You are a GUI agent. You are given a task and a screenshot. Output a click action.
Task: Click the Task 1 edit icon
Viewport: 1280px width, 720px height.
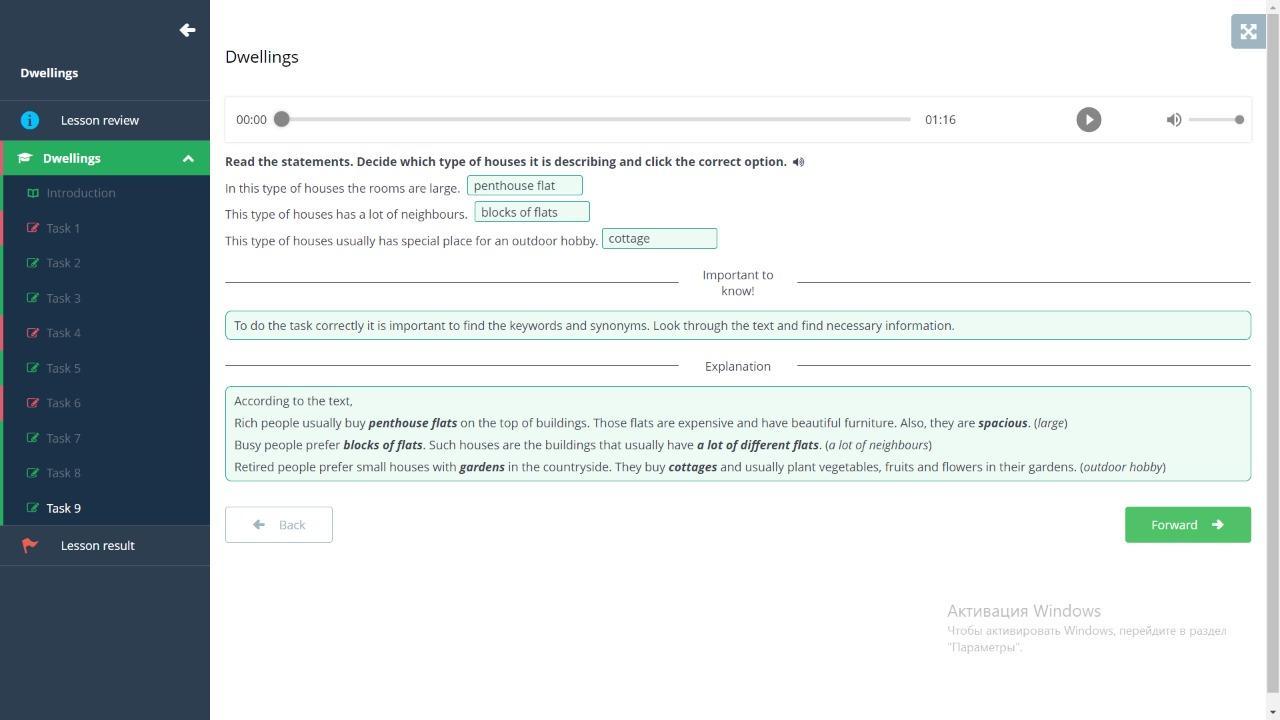pyautogui.click(x=33, y=228)
